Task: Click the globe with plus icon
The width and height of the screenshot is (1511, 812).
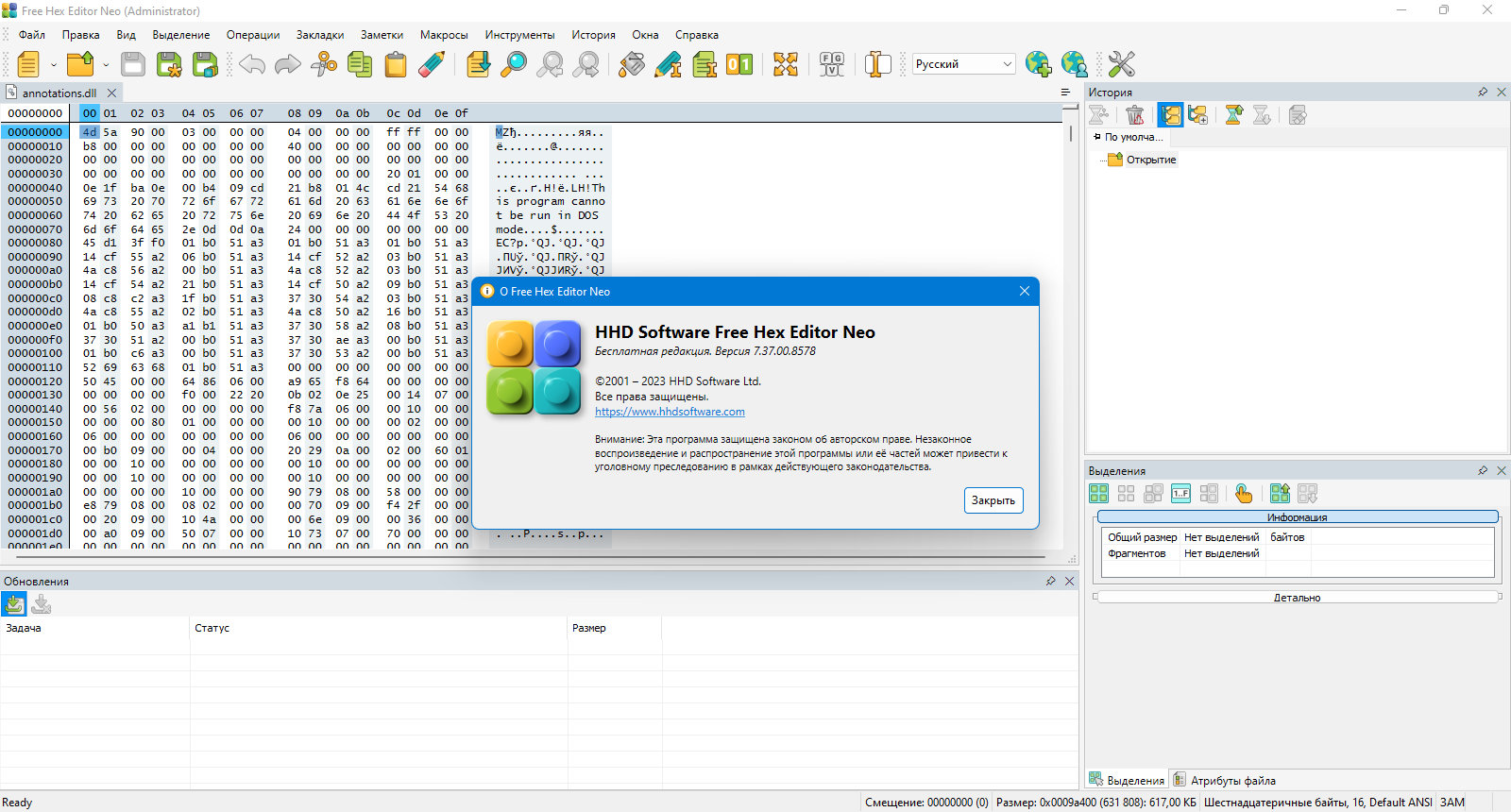Action: pos(1038,64)
